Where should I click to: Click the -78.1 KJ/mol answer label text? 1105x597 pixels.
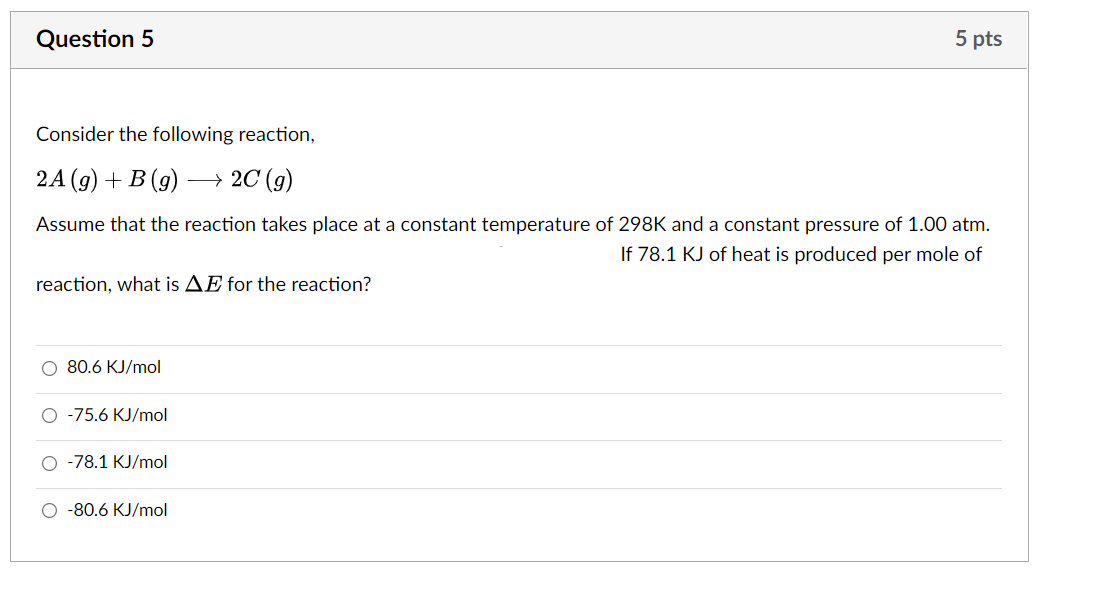(117, 462)
